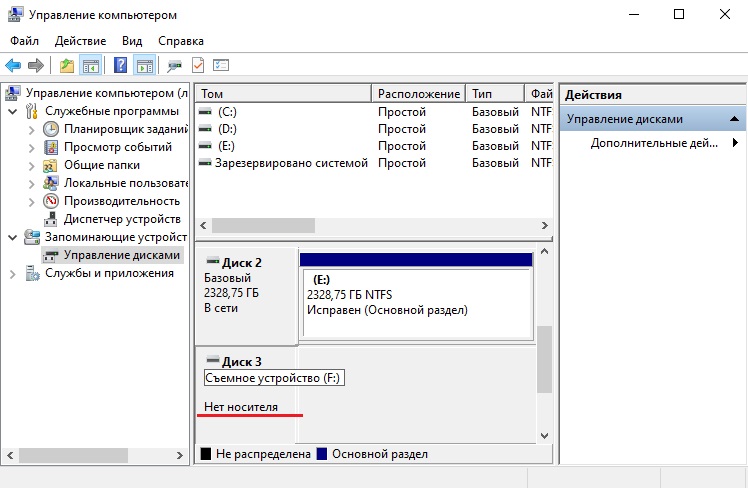Select Службы и приложения node
Image resolution: width=748 pixels, height=488 pixels.
point(109,273)
